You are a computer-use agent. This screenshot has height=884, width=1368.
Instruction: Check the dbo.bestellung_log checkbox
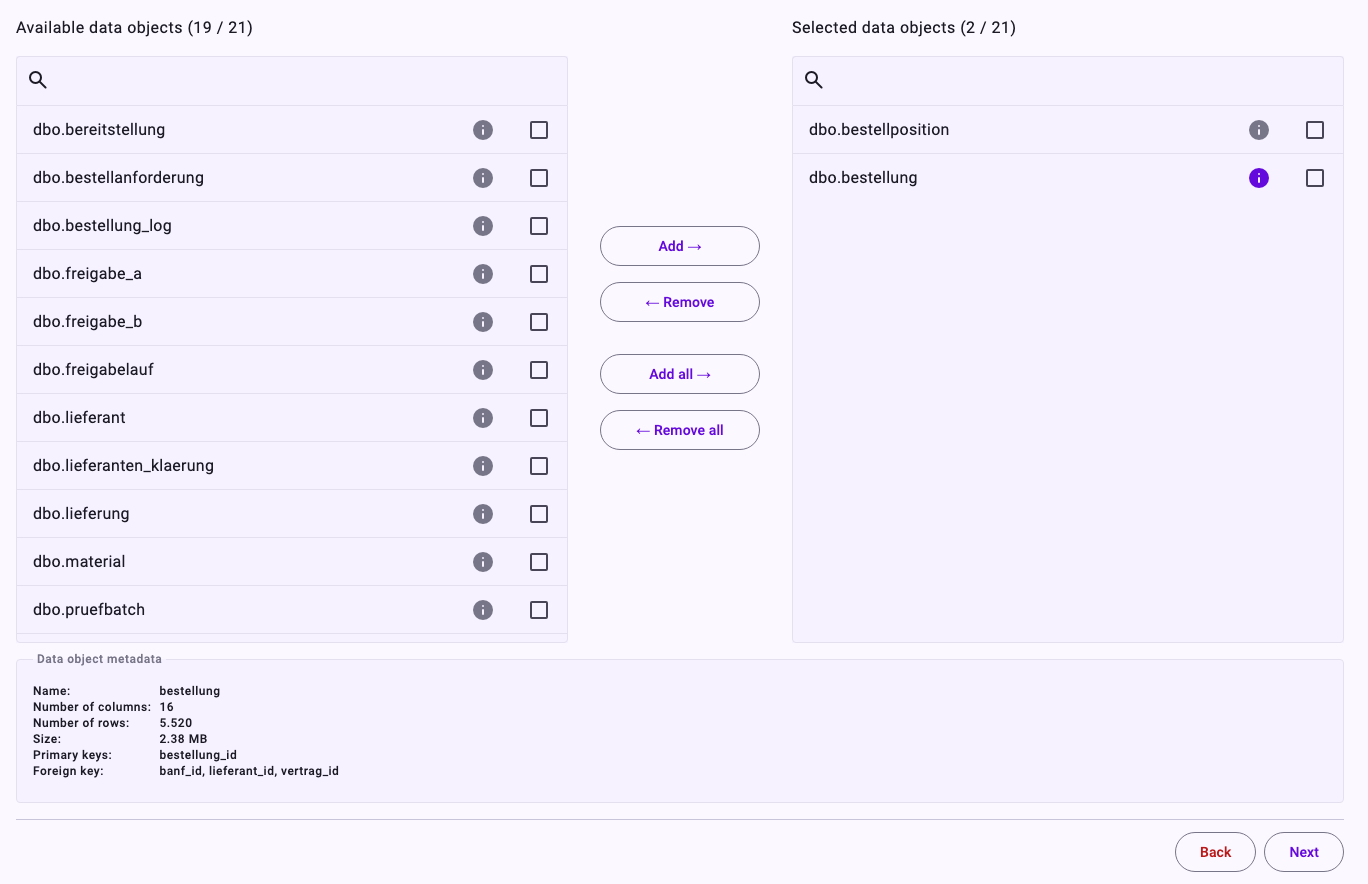(539, 226)
